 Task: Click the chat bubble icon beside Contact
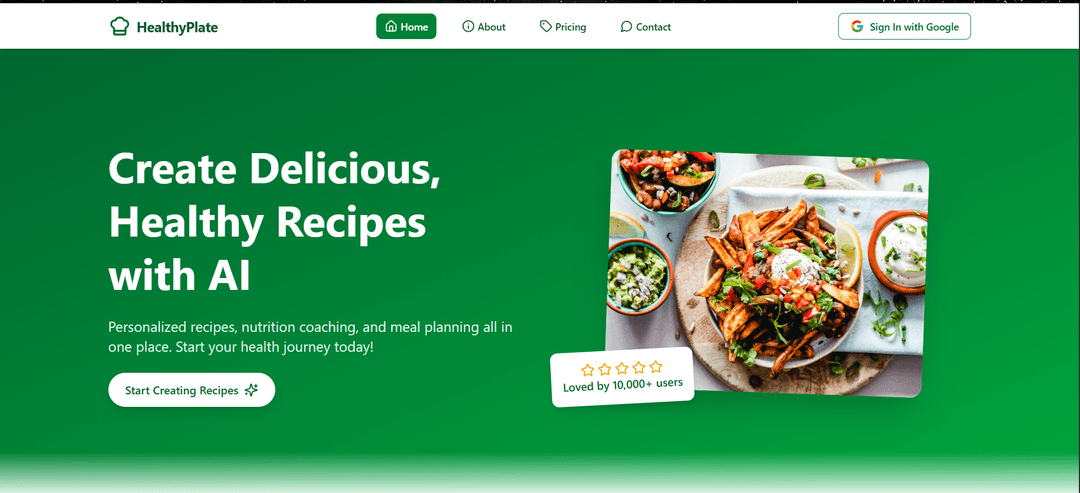click(626, 27)
